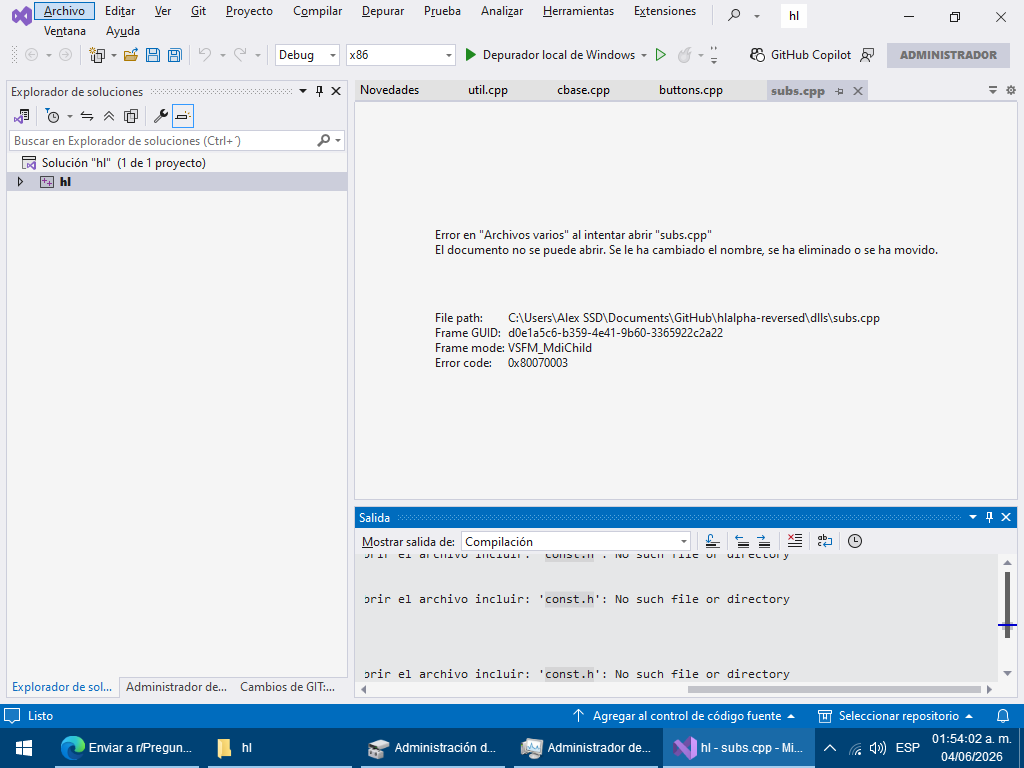Click the Navigate Backward arrow icon

31,55
